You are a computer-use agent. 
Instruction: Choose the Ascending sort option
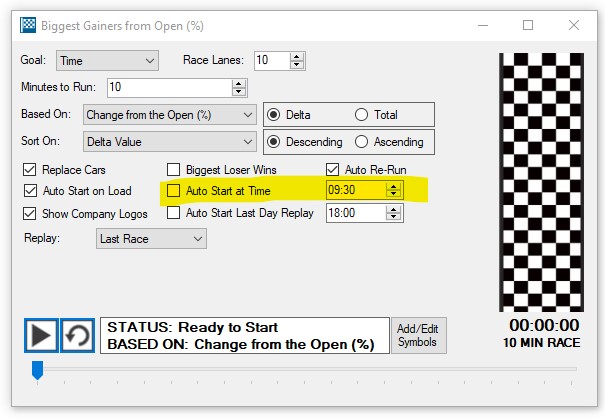coord(361,142)
